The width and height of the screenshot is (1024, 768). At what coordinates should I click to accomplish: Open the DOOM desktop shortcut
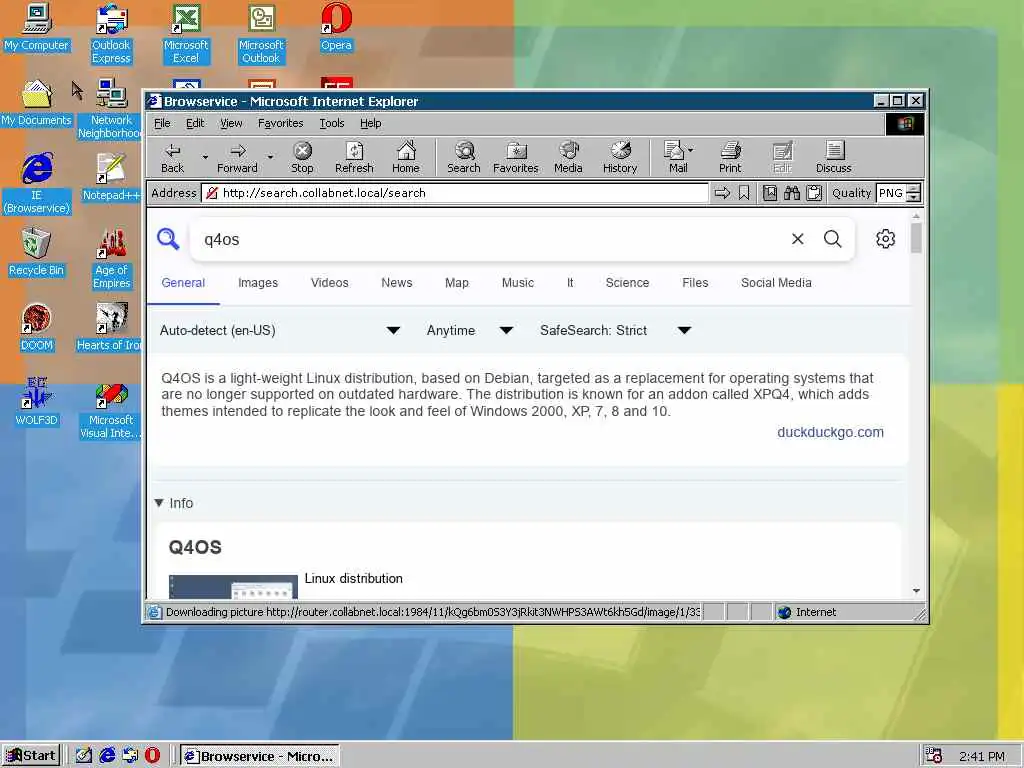coord(36,327)
